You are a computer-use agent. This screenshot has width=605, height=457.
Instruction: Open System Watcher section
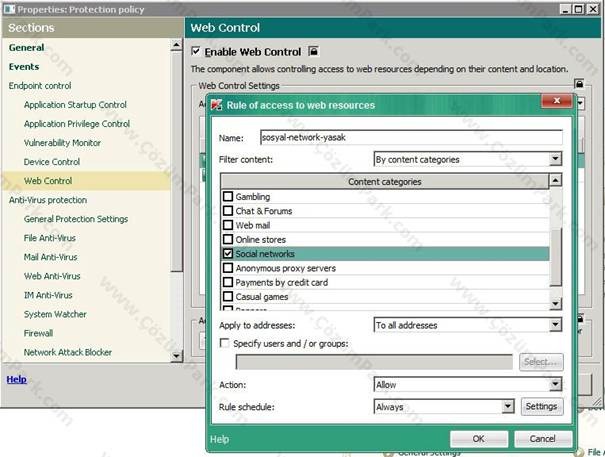coord(55,314)
